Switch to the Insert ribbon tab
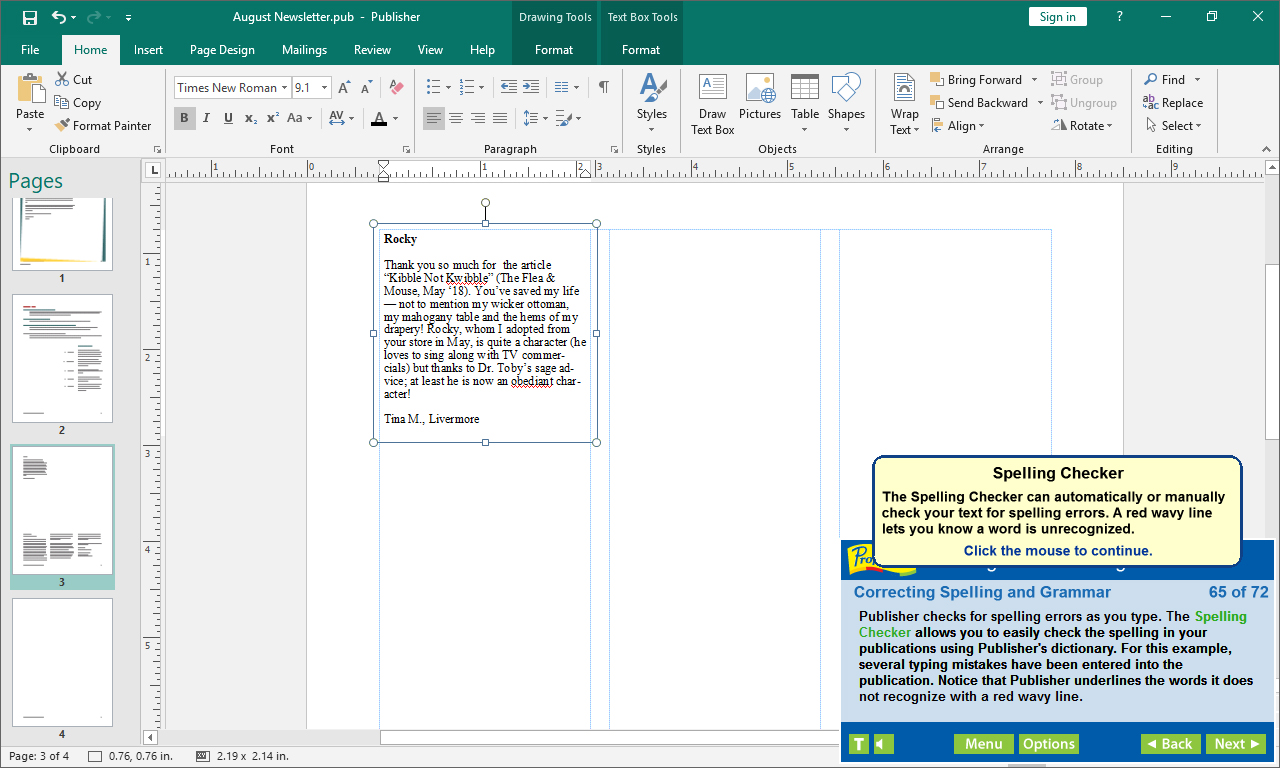The image size is (1280, 768). click(148, 49)
